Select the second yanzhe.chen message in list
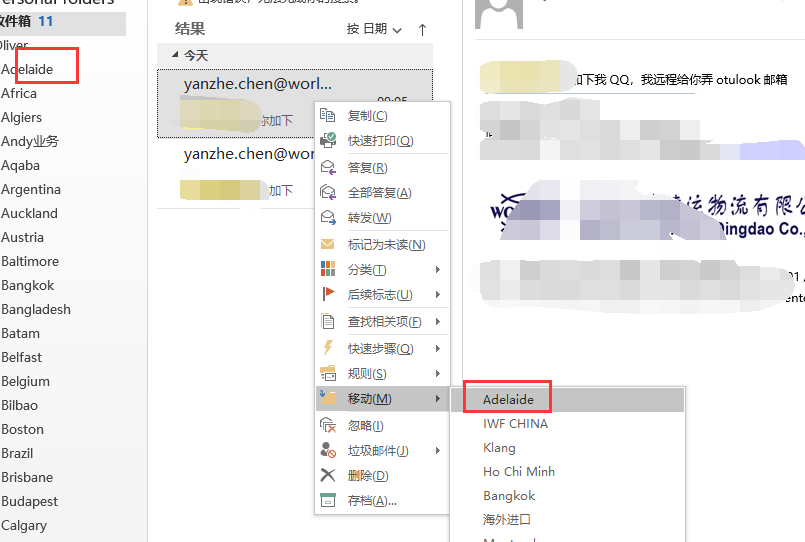Image resolution: width=805 pixels, height=542 pixels. (x=236, y=173)
